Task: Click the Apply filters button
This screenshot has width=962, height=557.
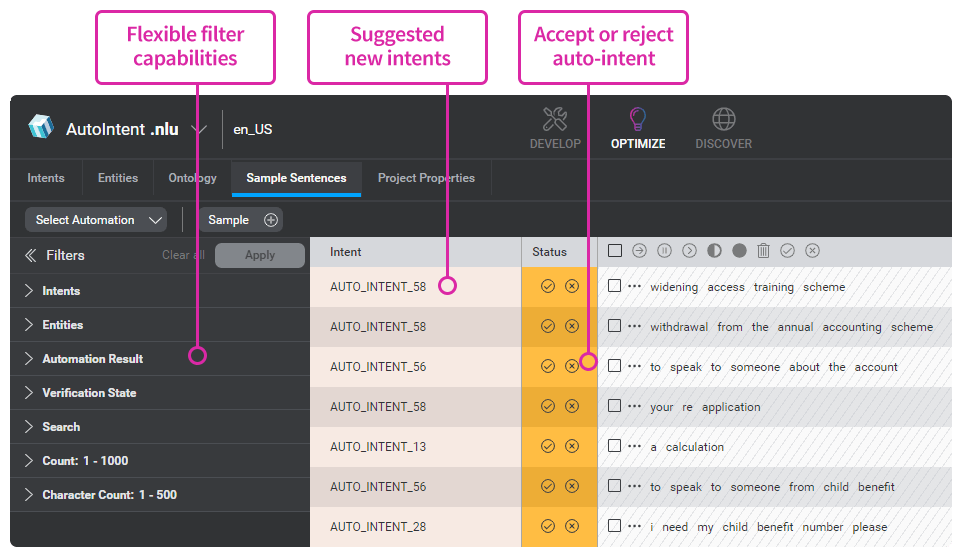Action: (x=260, y=255)
